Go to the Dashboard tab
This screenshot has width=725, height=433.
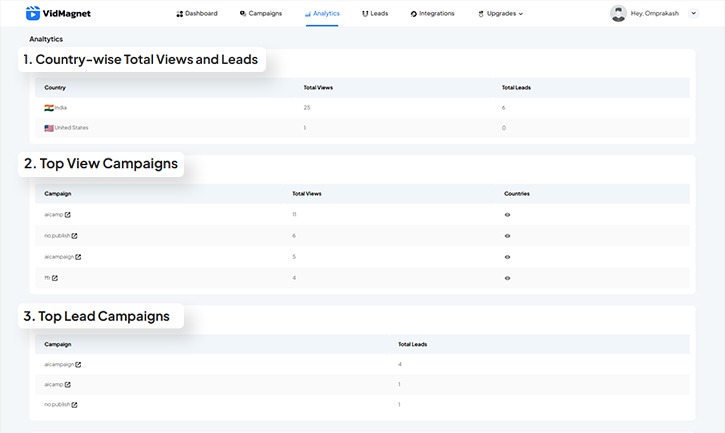coord(197,14)
